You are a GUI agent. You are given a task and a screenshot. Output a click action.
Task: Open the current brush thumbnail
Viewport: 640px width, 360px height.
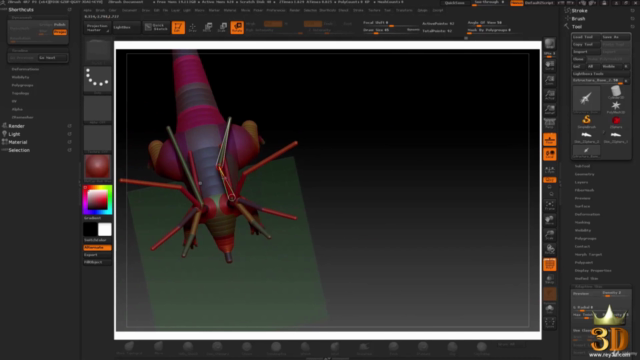(x=98, y=51)
